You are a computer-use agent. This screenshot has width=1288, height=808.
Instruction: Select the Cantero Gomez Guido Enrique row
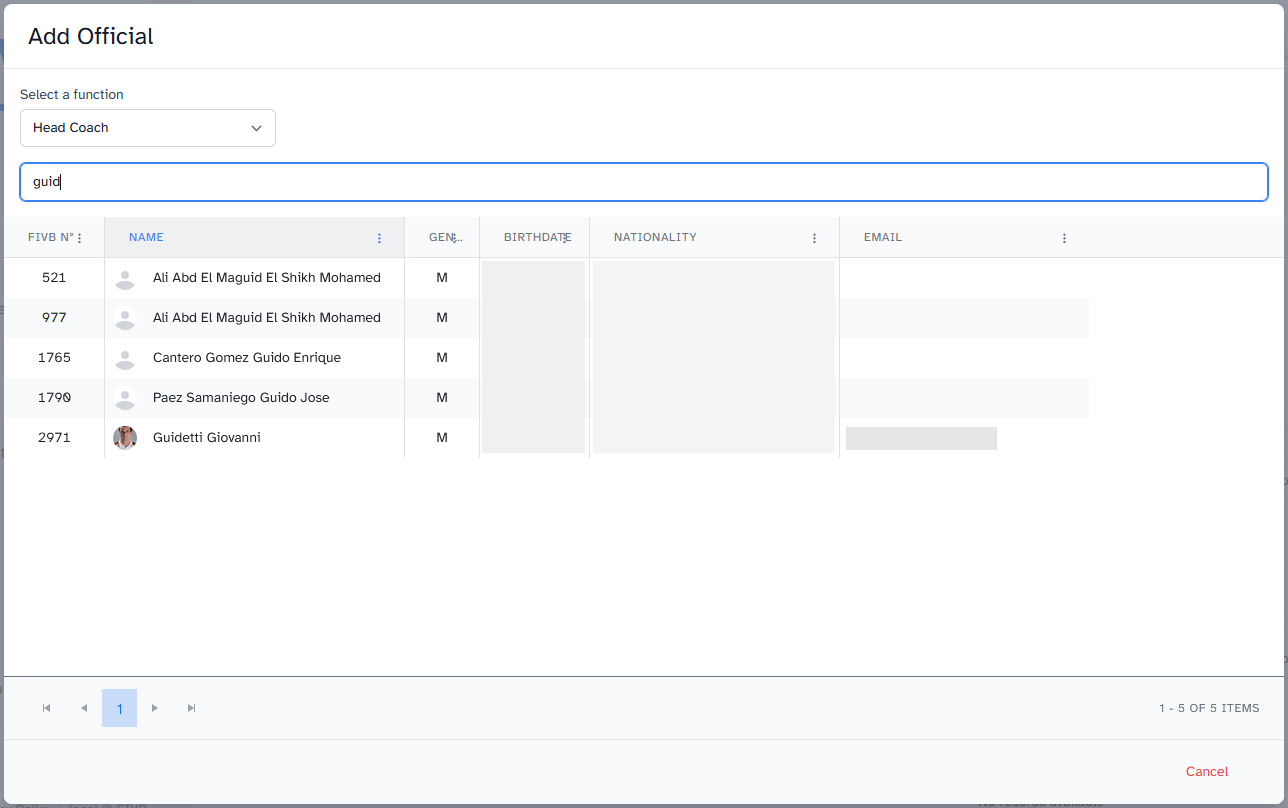(x=246, y=358)
